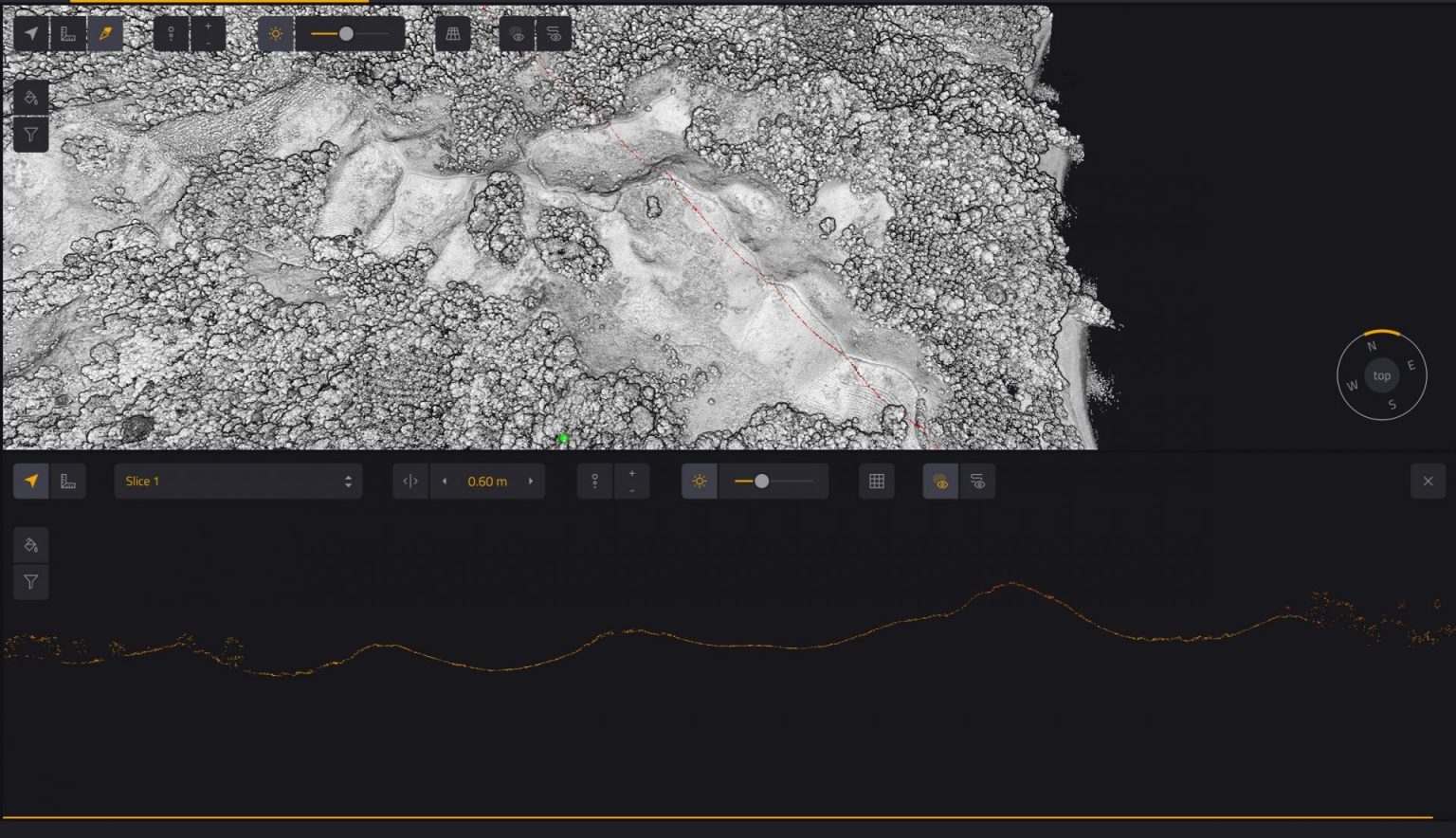The width and height of the screenshot is (1456, 838).
Task: Click the 0.60 m slice width value
Action: click(x=487, y=482)
